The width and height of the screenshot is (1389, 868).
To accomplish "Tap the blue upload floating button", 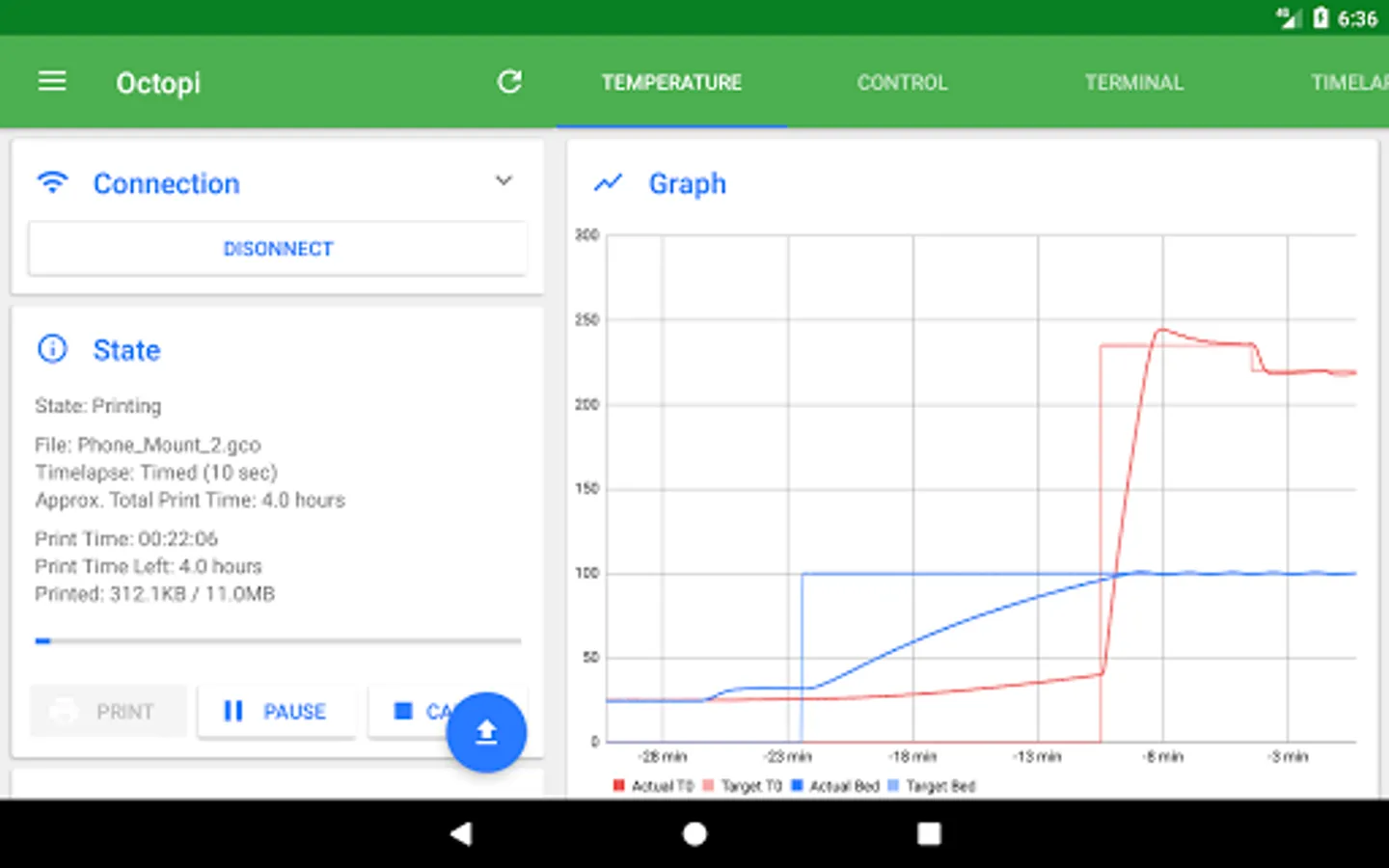I will click(486, 733).
